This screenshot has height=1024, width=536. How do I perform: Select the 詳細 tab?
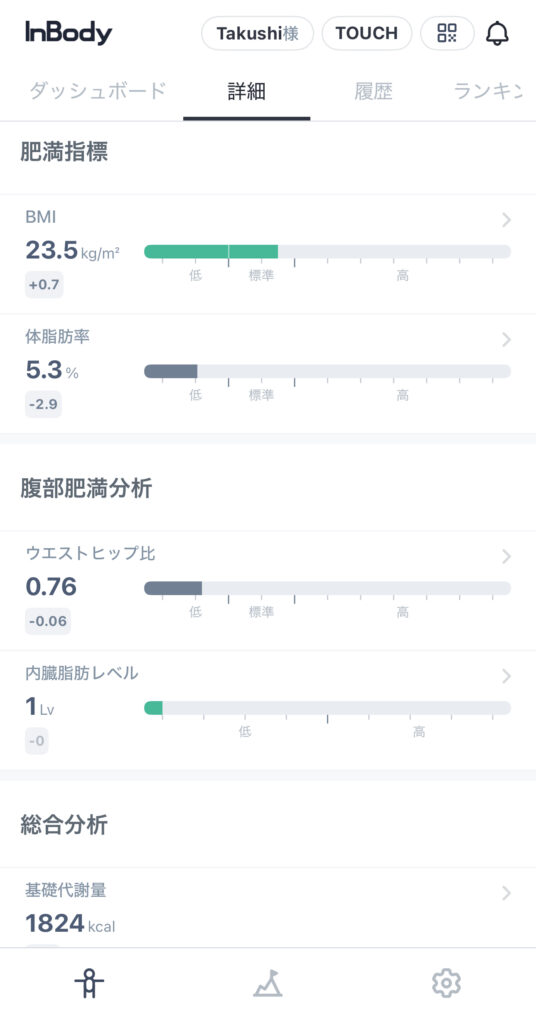(x=247, y=91)
